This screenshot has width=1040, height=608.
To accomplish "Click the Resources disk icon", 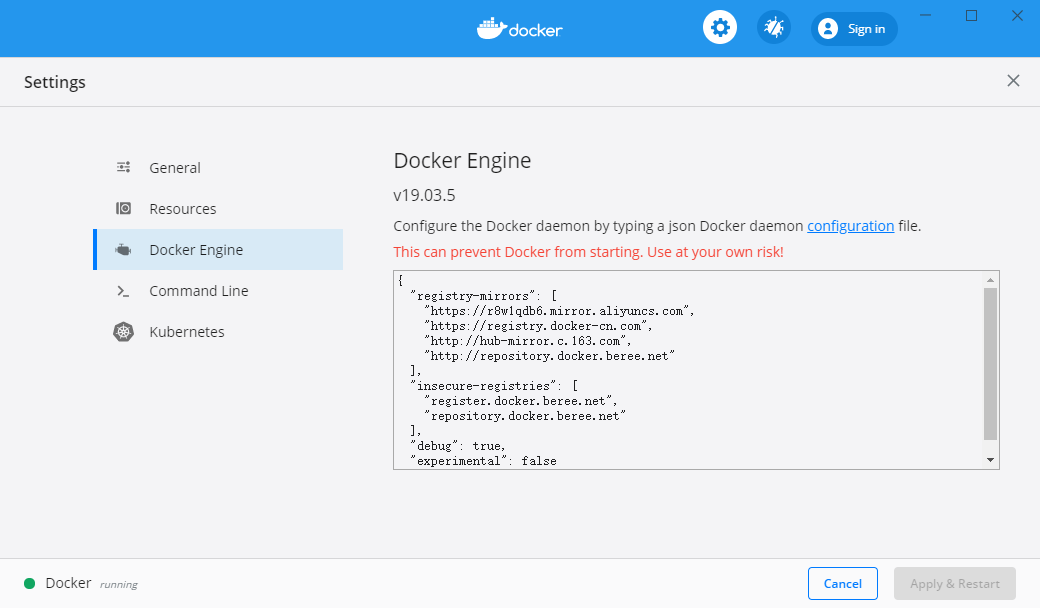I will tap(123, 208).
